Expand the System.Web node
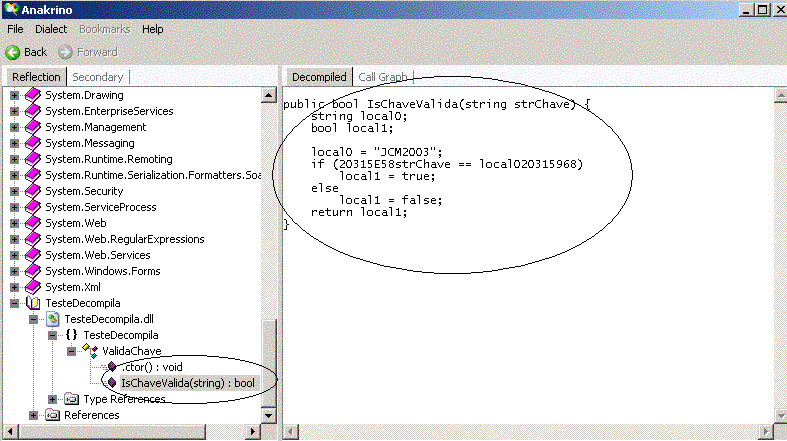 pos(14,223)
